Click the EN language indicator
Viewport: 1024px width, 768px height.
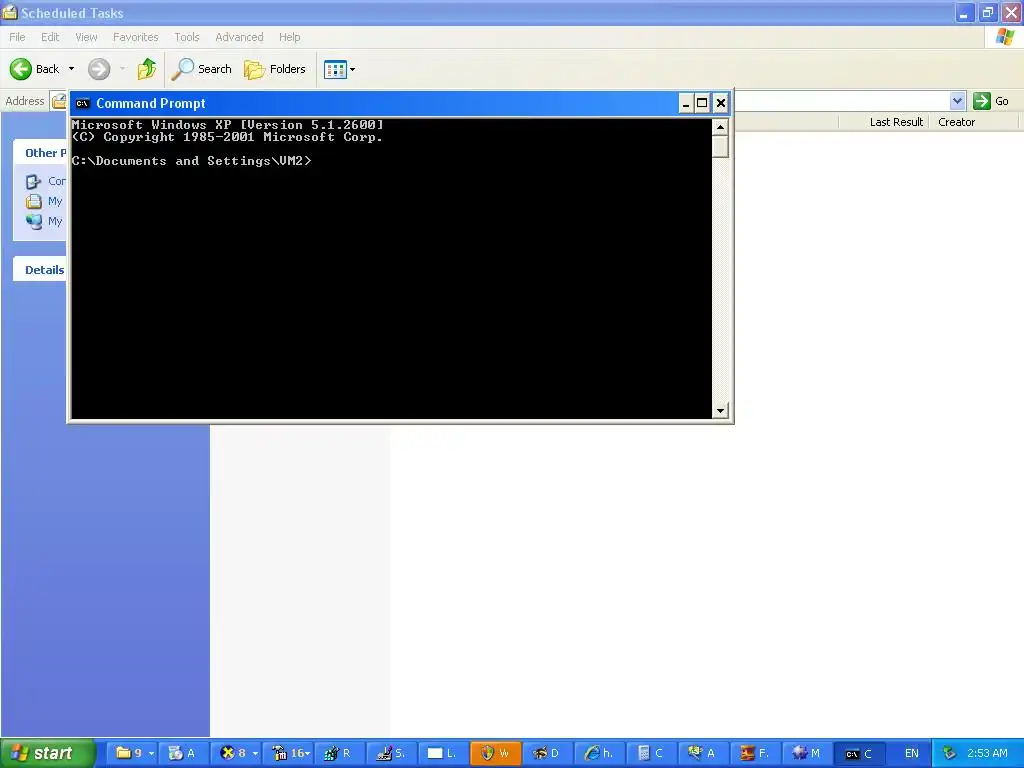(912, 754)
